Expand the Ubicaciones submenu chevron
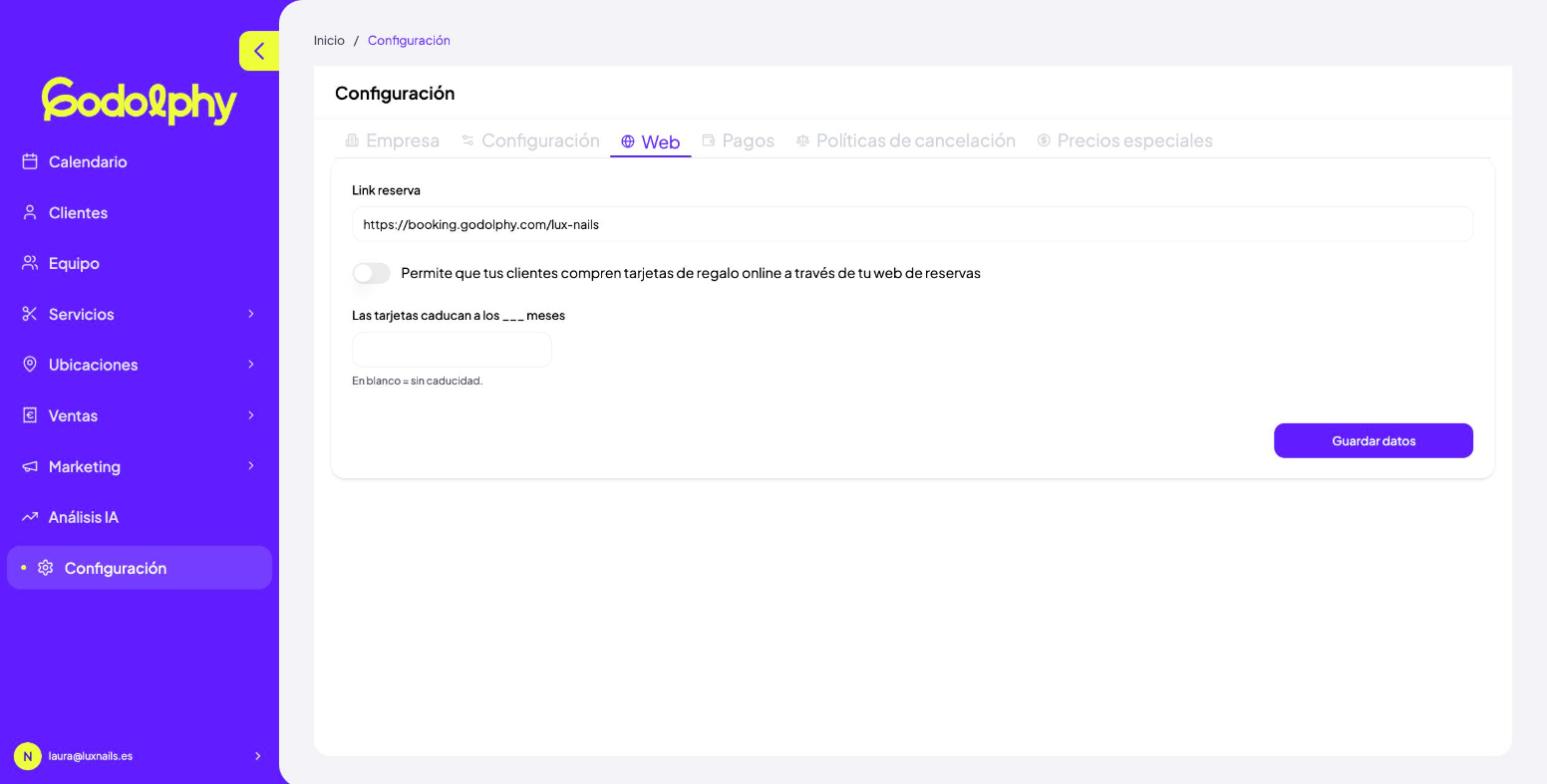Viewport: 1547px width, 784px height. click(x=251, y=365)
